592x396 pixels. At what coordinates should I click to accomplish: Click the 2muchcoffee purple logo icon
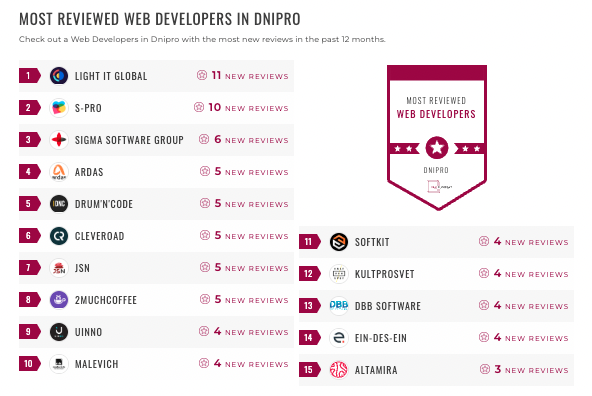pyautogui.click(x=59, y=300)
